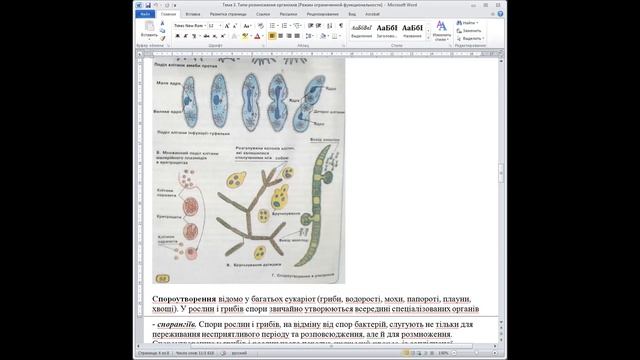Zoom out with minus button
Image resolution: width=640 pixels, height=360 pixels.
pyautogui.click(x=454, y=353)
